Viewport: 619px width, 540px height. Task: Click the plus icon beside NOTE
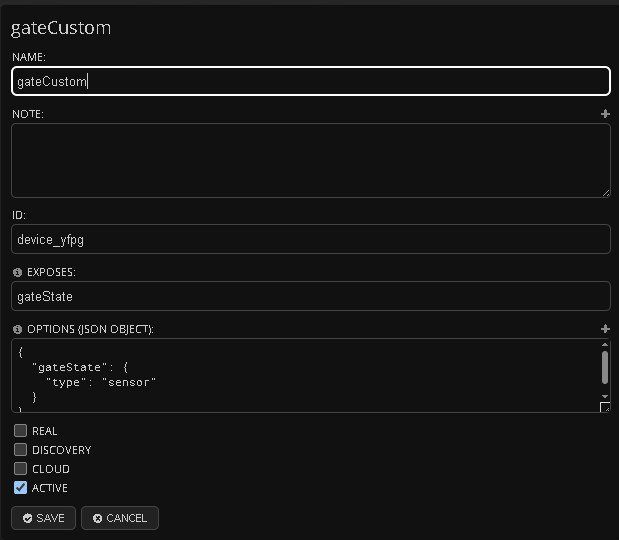click(x=605, y=114)
